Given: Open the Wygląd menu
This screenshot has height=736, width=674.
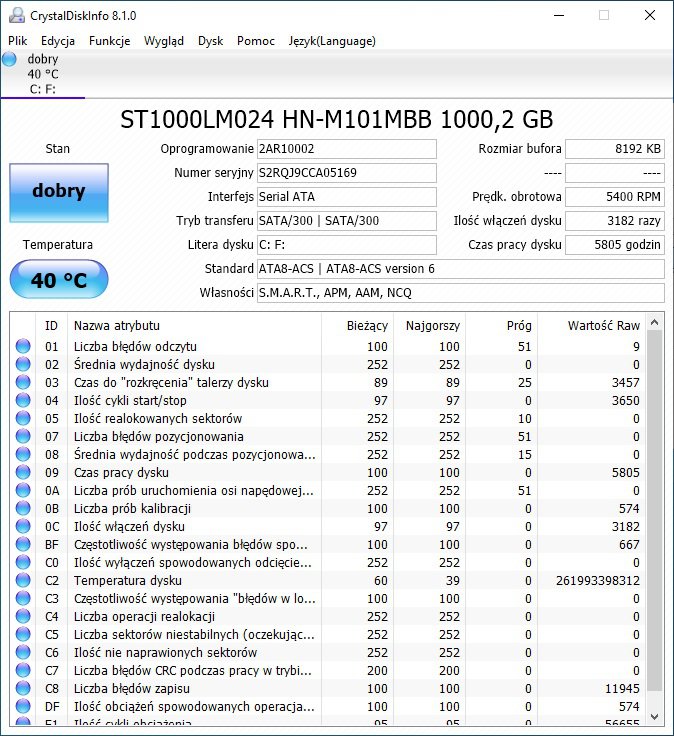Looking at the screenshot, I should 163,41.
